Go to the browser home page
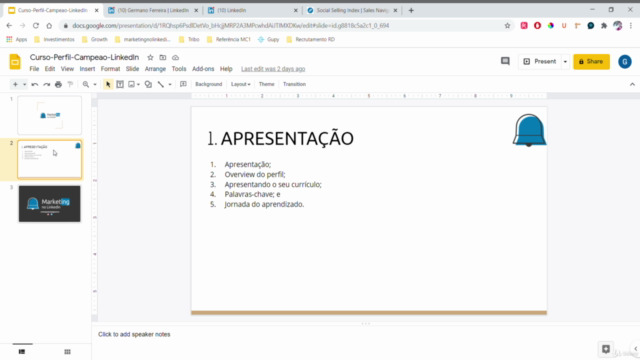 [49, 25]
